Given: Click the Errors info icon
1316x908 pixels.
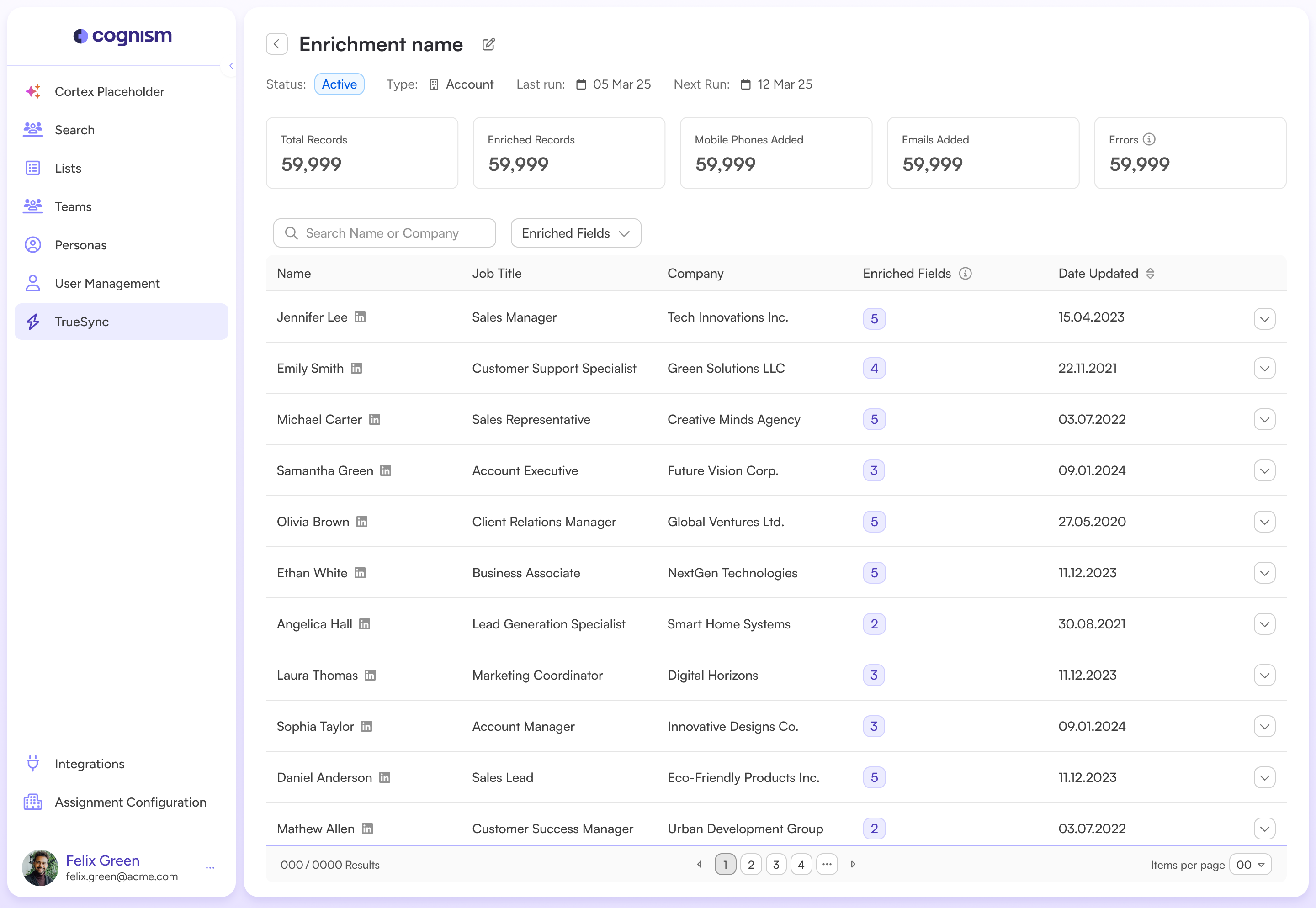Looking at the screenshot, I should point(1149,139).
